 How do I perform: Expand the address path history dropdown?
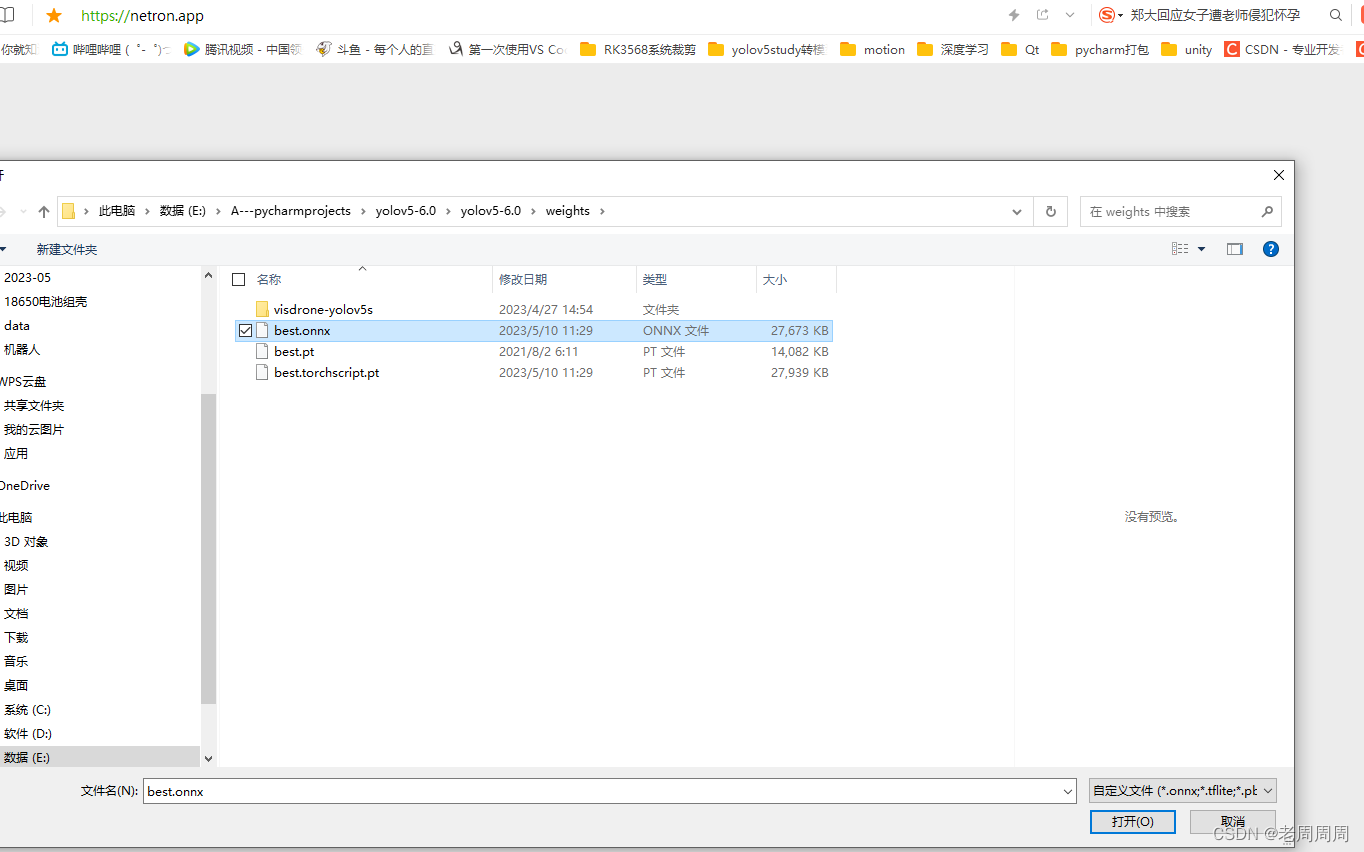(x=1017, y=211)
